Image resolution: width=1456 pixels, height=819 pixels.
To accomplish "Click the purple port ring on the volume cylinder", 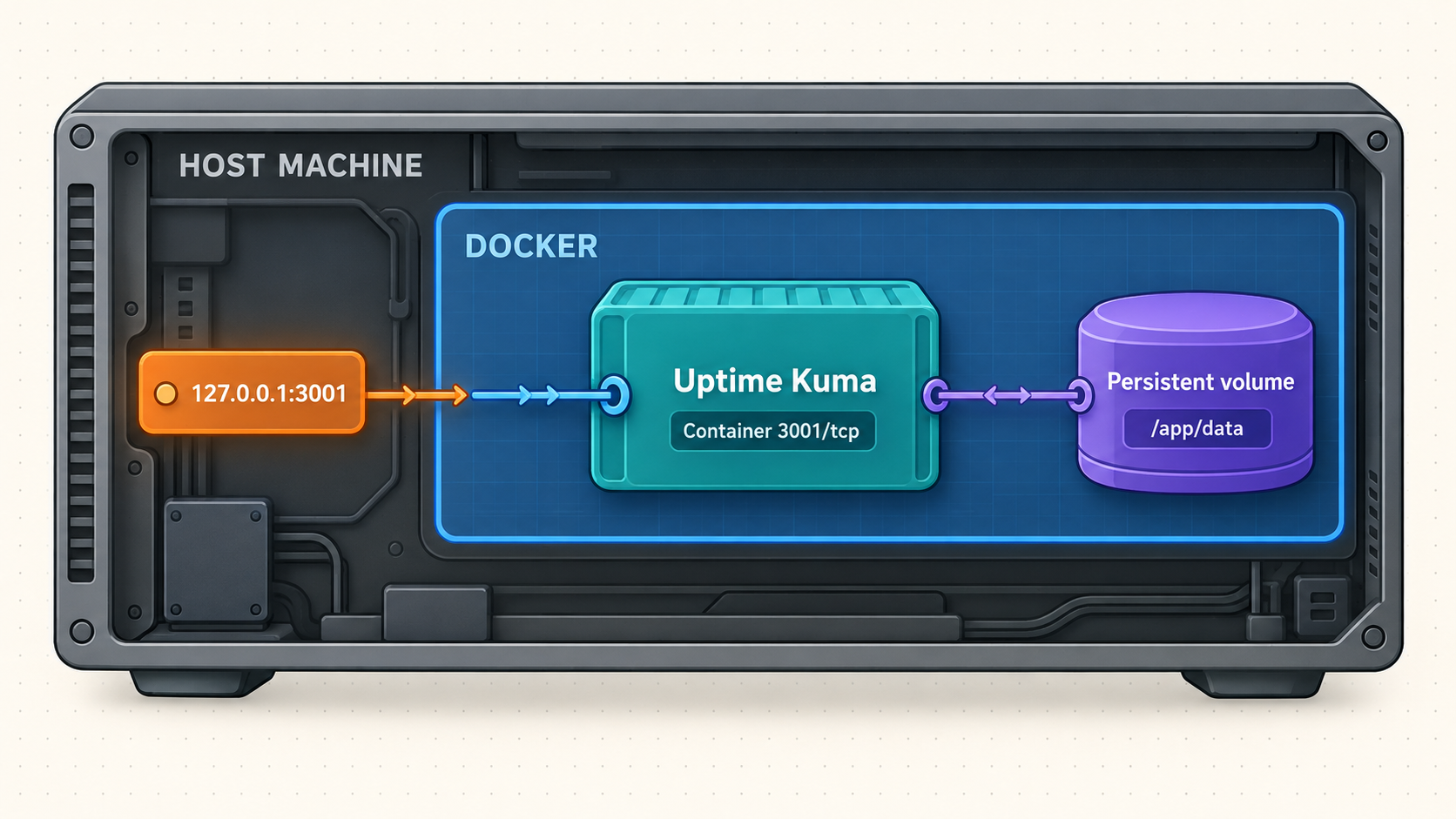I will point(1080,396).
